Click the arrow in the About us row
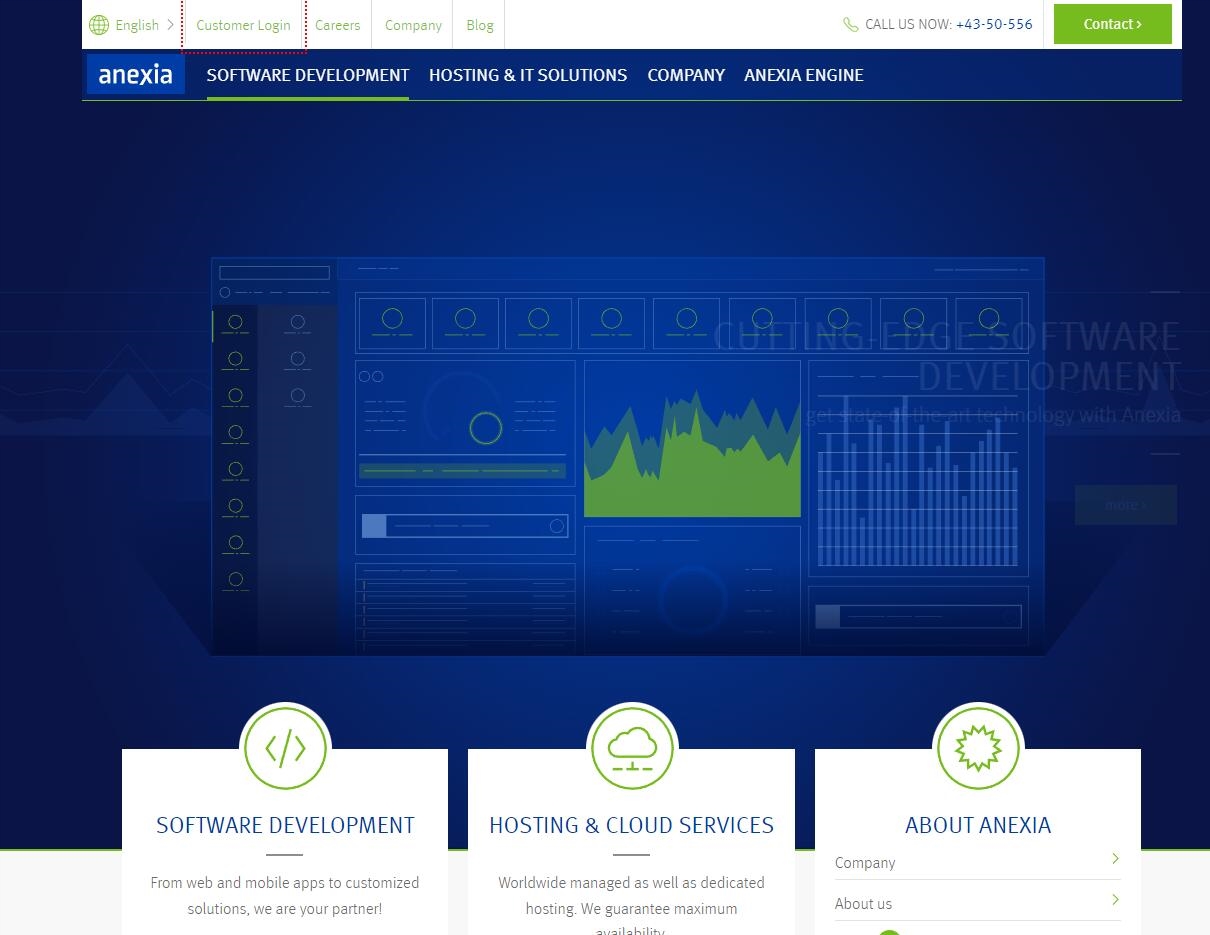This screenshot has width=1210, height=935. [x=1115, y=900]
